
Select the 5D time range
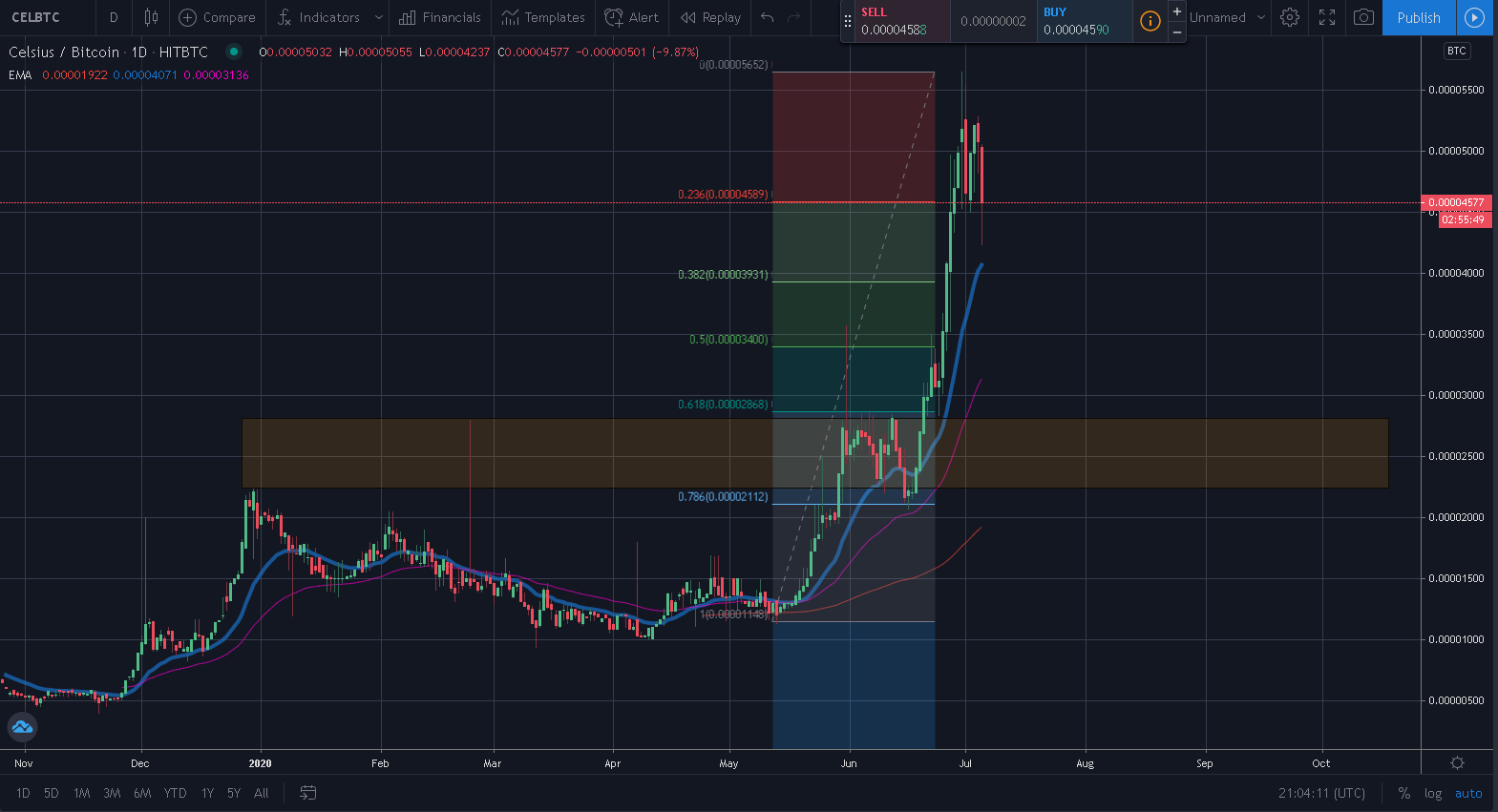[x=52, y=793]
